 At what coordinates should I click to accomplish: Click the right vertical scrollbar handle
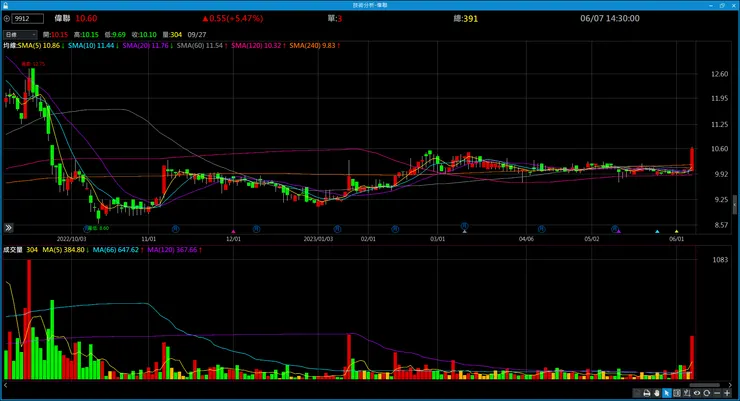[x=735, y=205]
